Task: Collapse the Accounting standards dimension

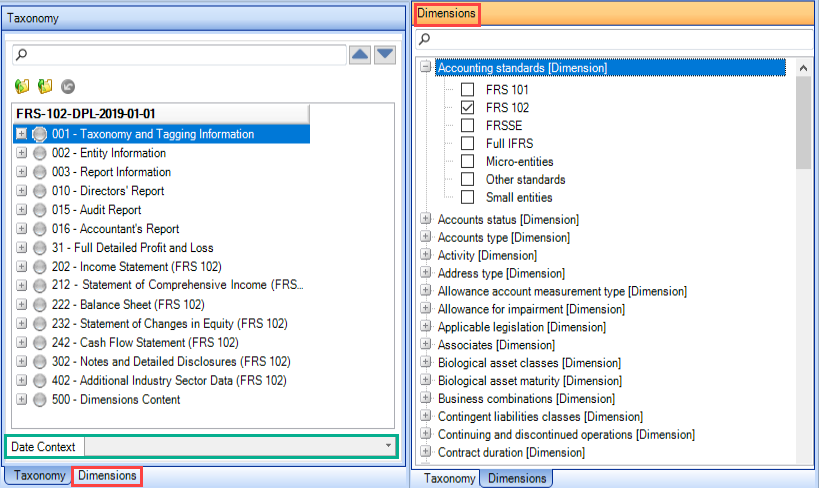Action: tap(426, 67)
